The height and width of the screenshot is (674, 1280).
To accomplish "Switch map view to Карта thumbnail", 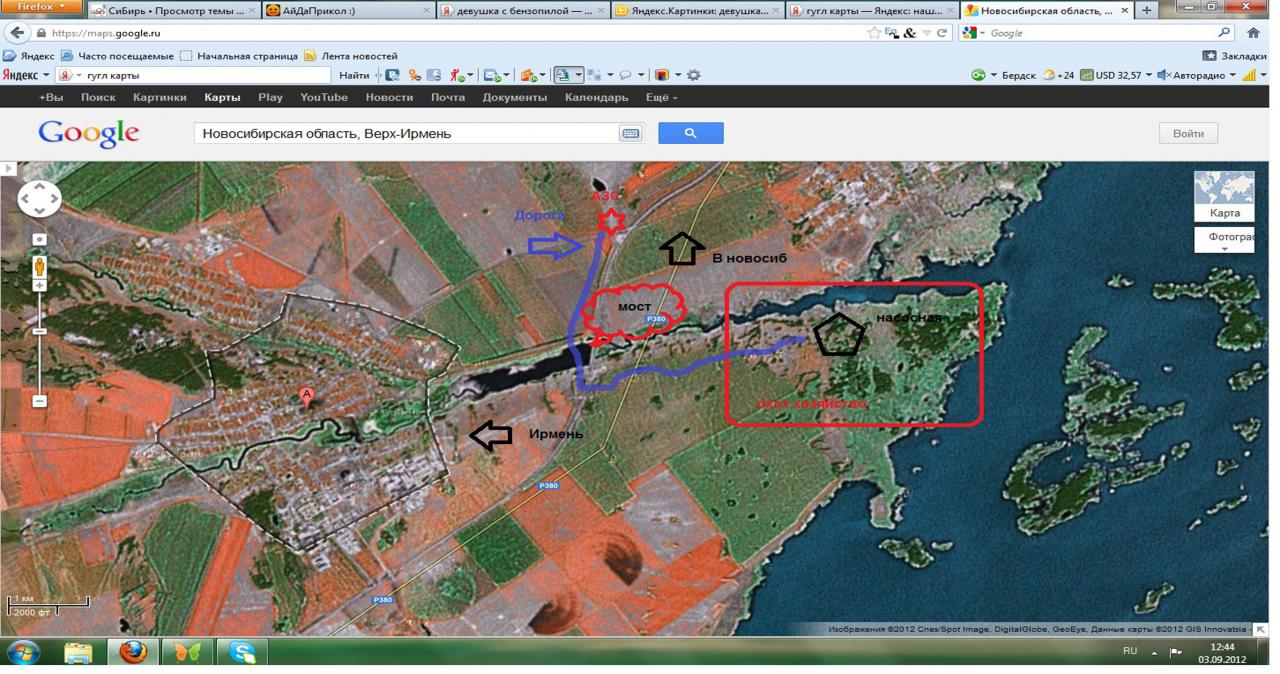I will [1224, 196].
